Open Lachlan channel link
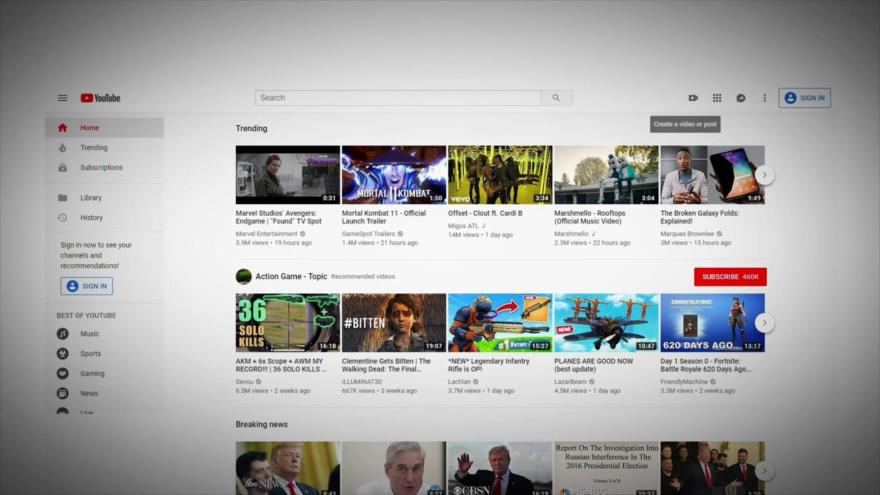 pos(459,382)
